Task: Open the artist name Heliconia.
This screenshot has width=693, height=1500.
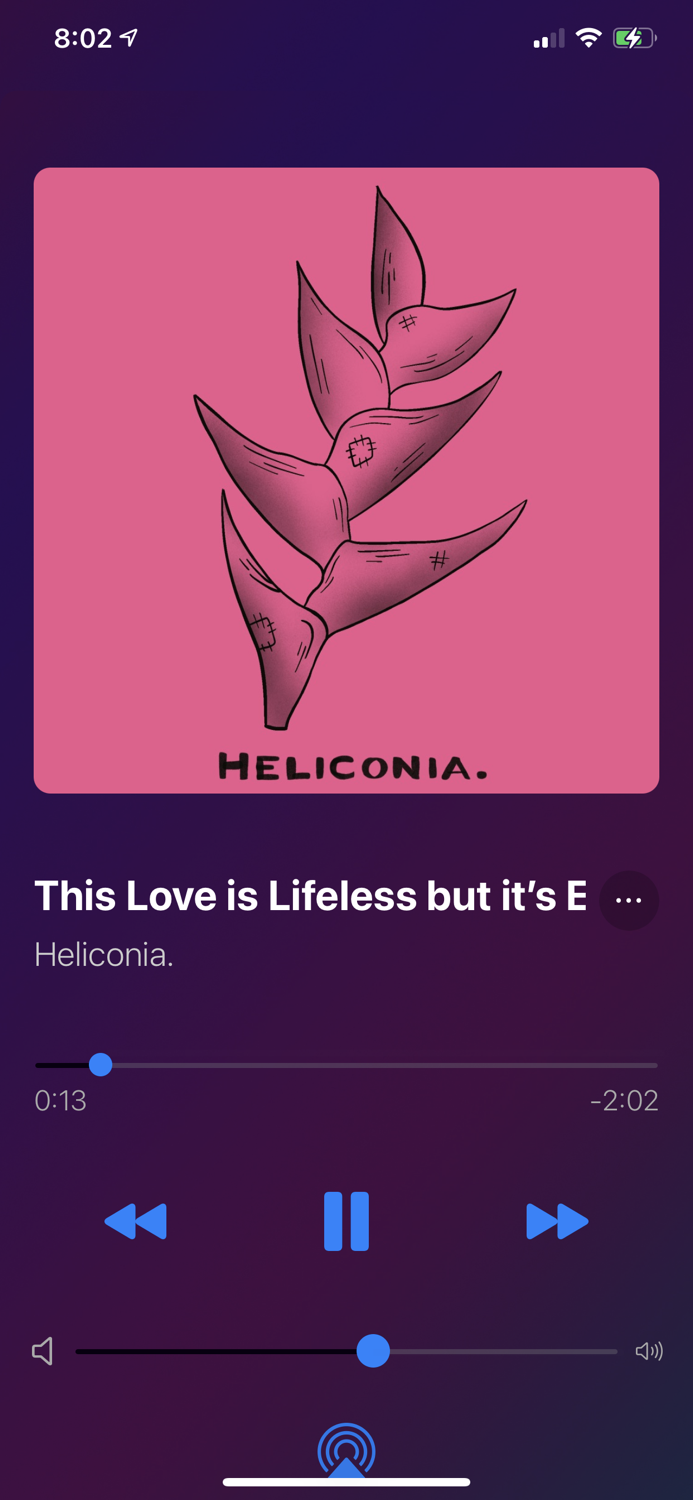Action: tap(104, 954)
